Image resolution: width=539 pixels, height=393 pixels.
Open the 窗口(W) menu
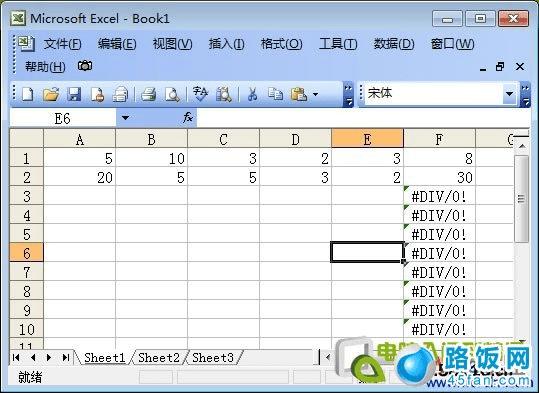pyautogui.click(x=452, y=44)
